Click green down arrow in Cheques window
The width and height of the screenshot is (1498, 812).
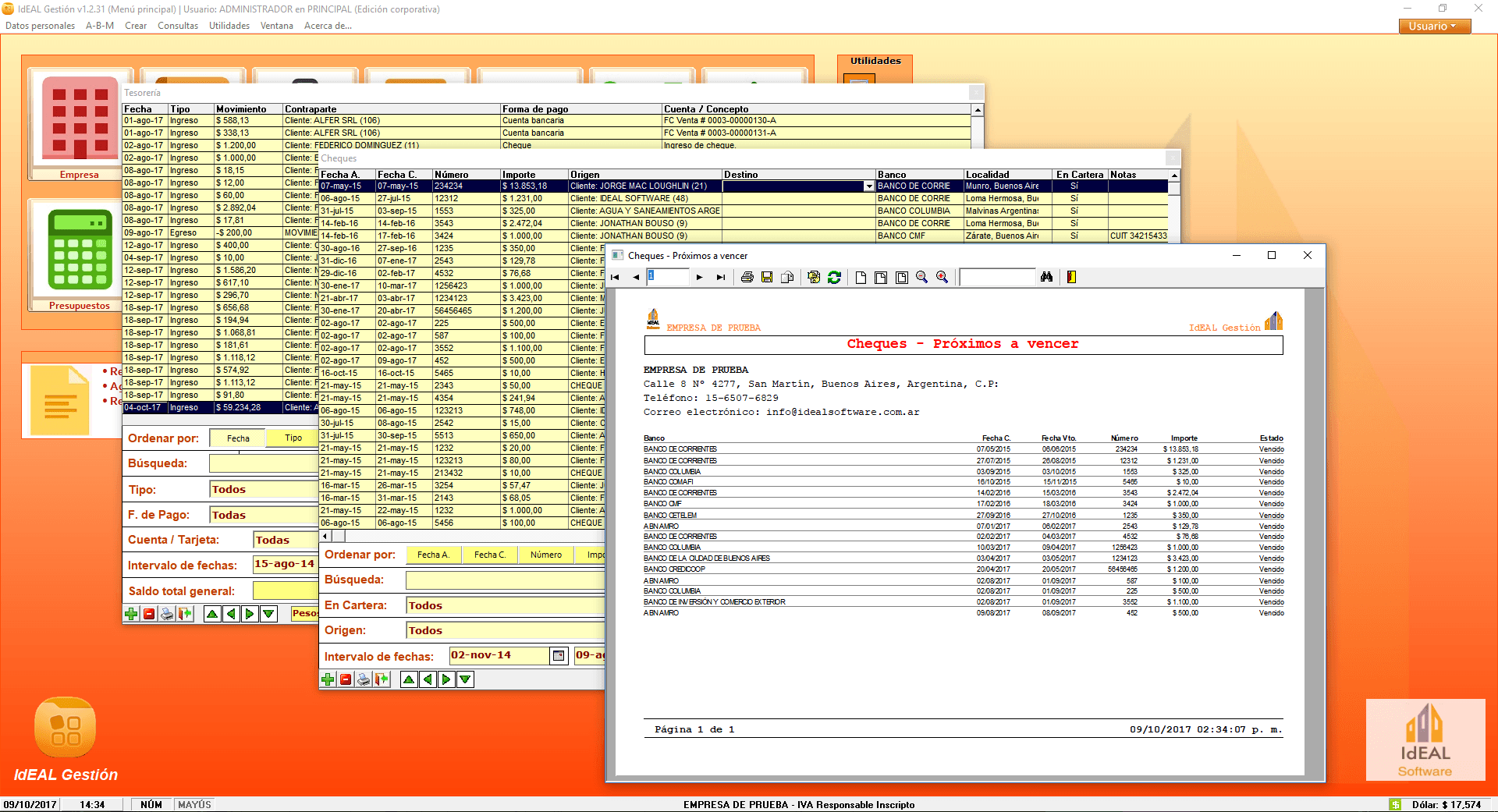465,679
